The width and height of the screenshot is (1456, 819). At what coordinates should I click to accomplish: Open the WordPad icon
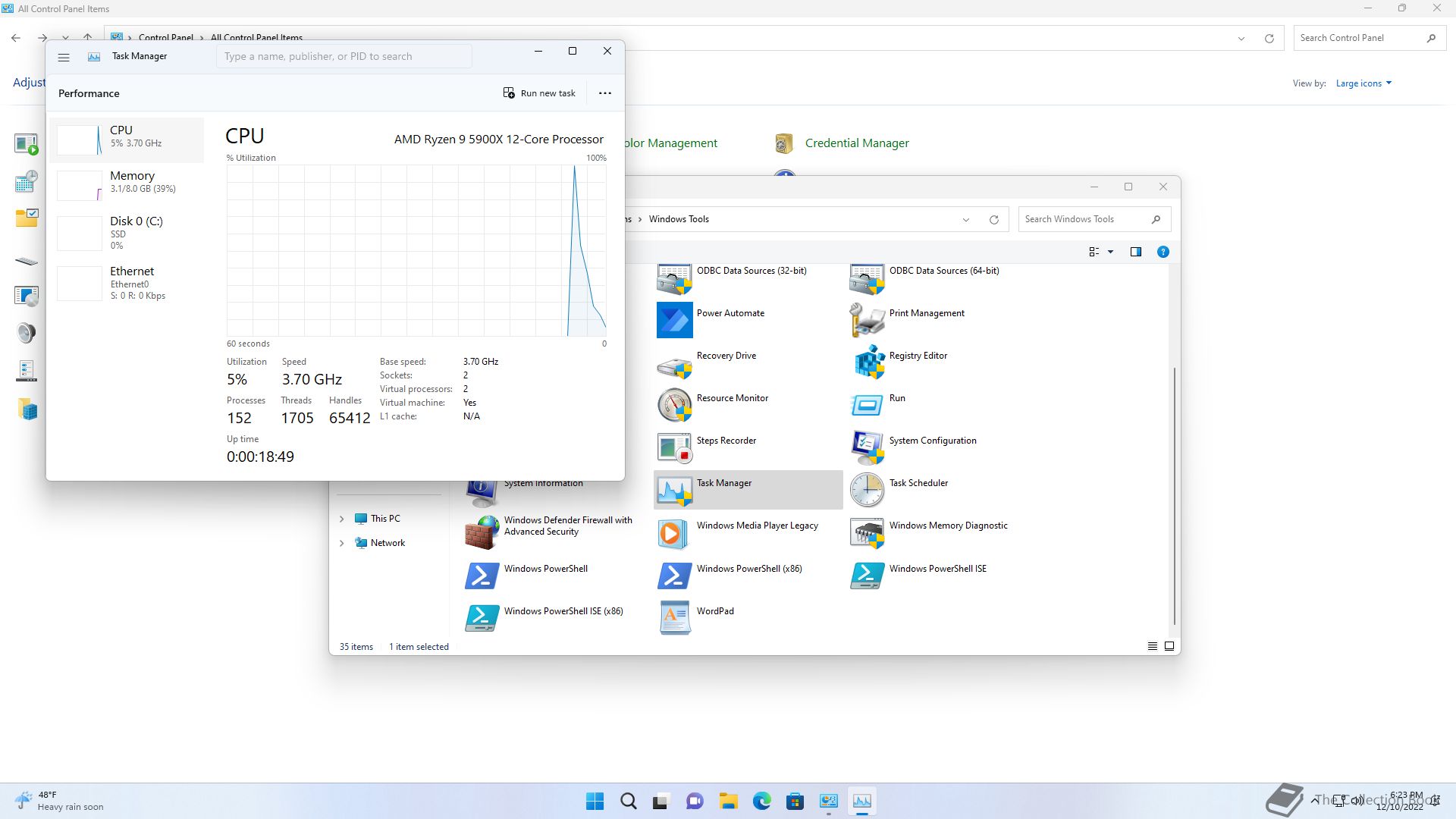pyautogui.click(x=674, y=618)
